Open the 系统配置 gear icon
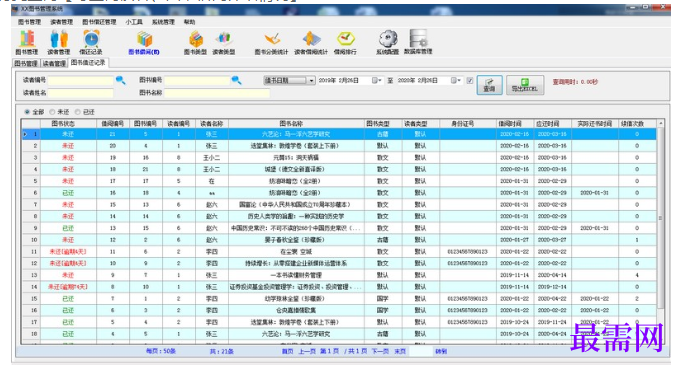The width and height of the screenshot is (682, 369). (388, 43)
